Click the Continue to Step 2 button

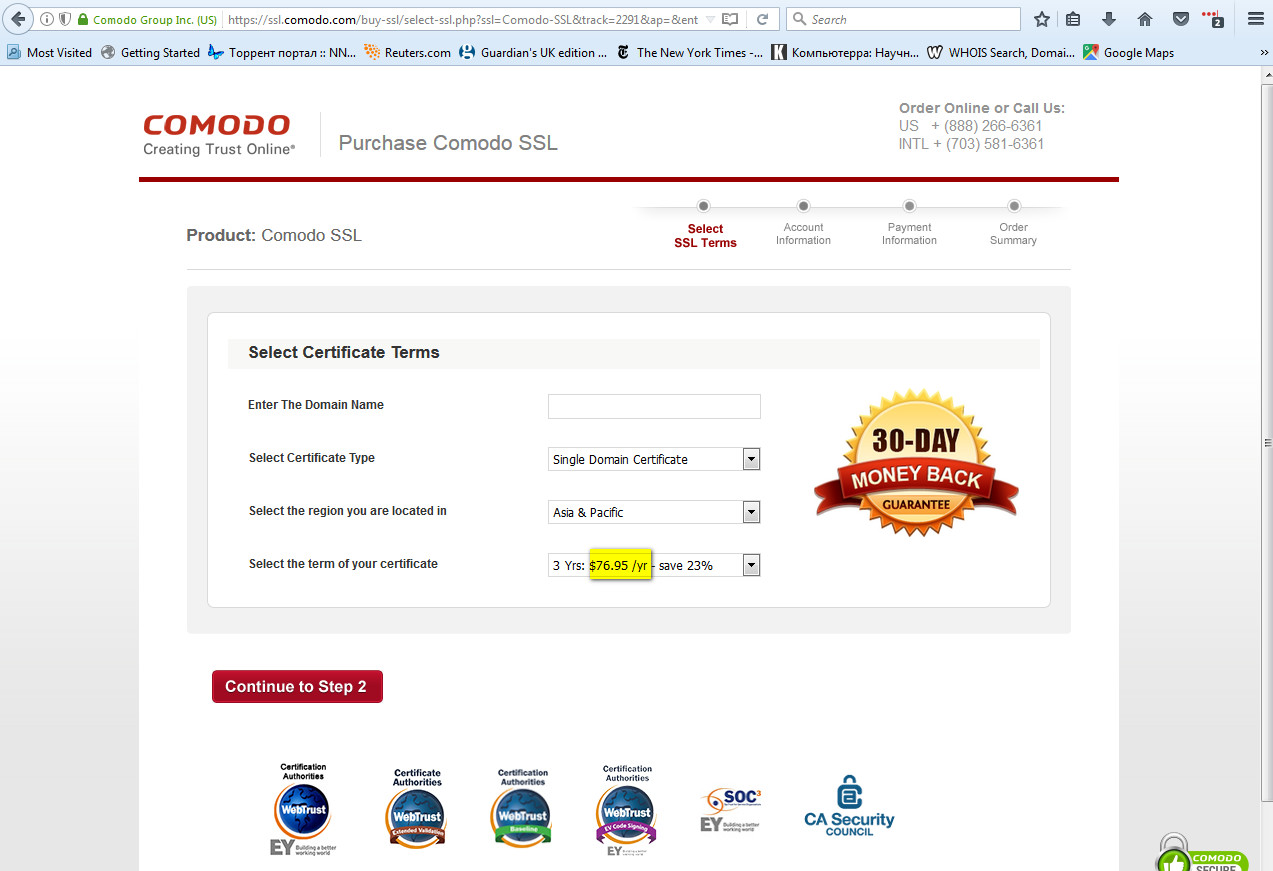click(x=297, y=687)
